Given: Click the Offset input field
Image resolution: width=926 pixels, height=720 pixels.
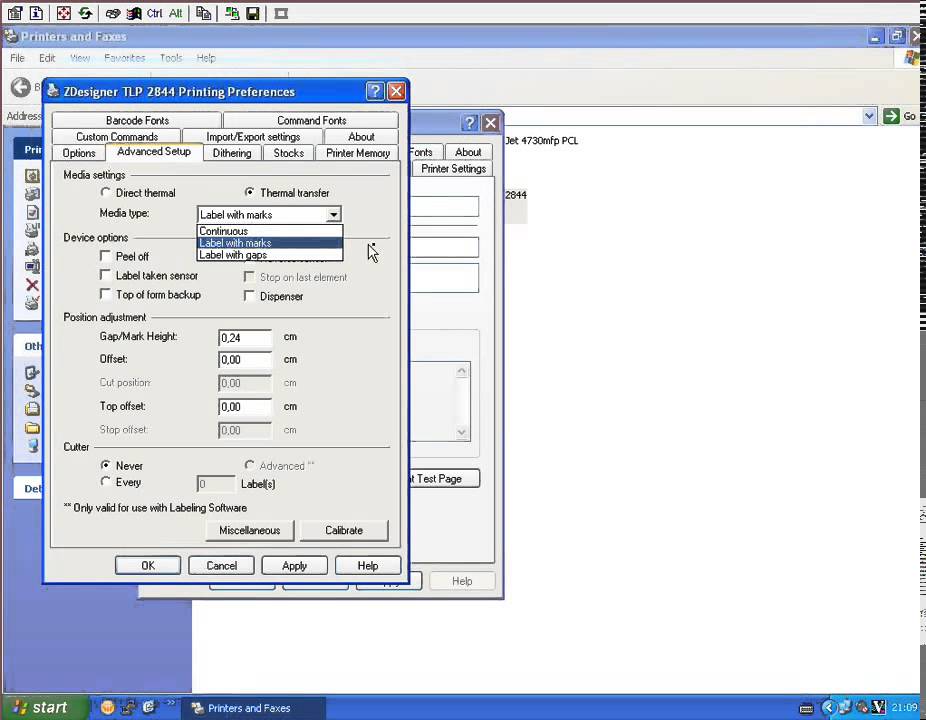Looking at the screenshot, I should click(245, 359).
